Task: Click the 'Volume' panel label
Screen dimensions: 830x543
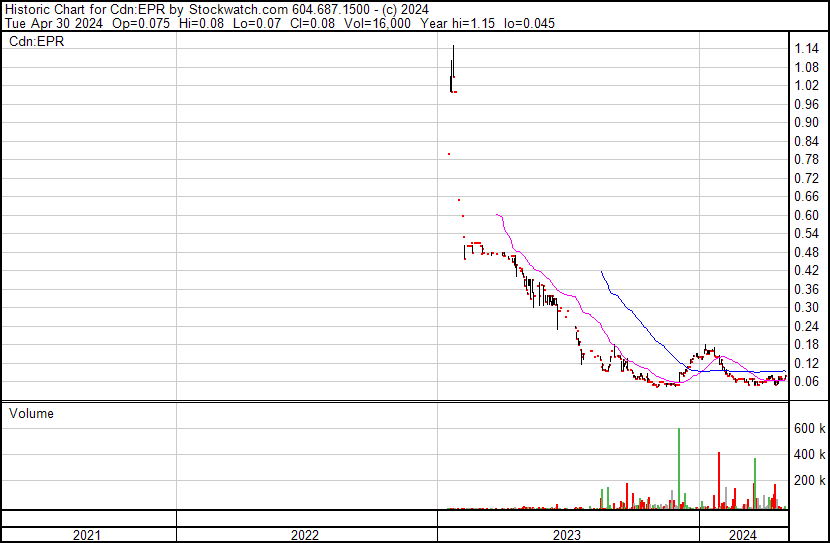Action: point(31,413)
